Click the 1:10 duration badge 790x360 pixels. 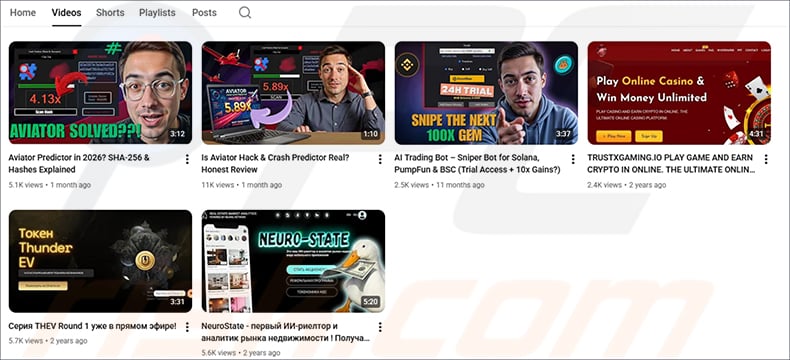click(x=370, y=134)
